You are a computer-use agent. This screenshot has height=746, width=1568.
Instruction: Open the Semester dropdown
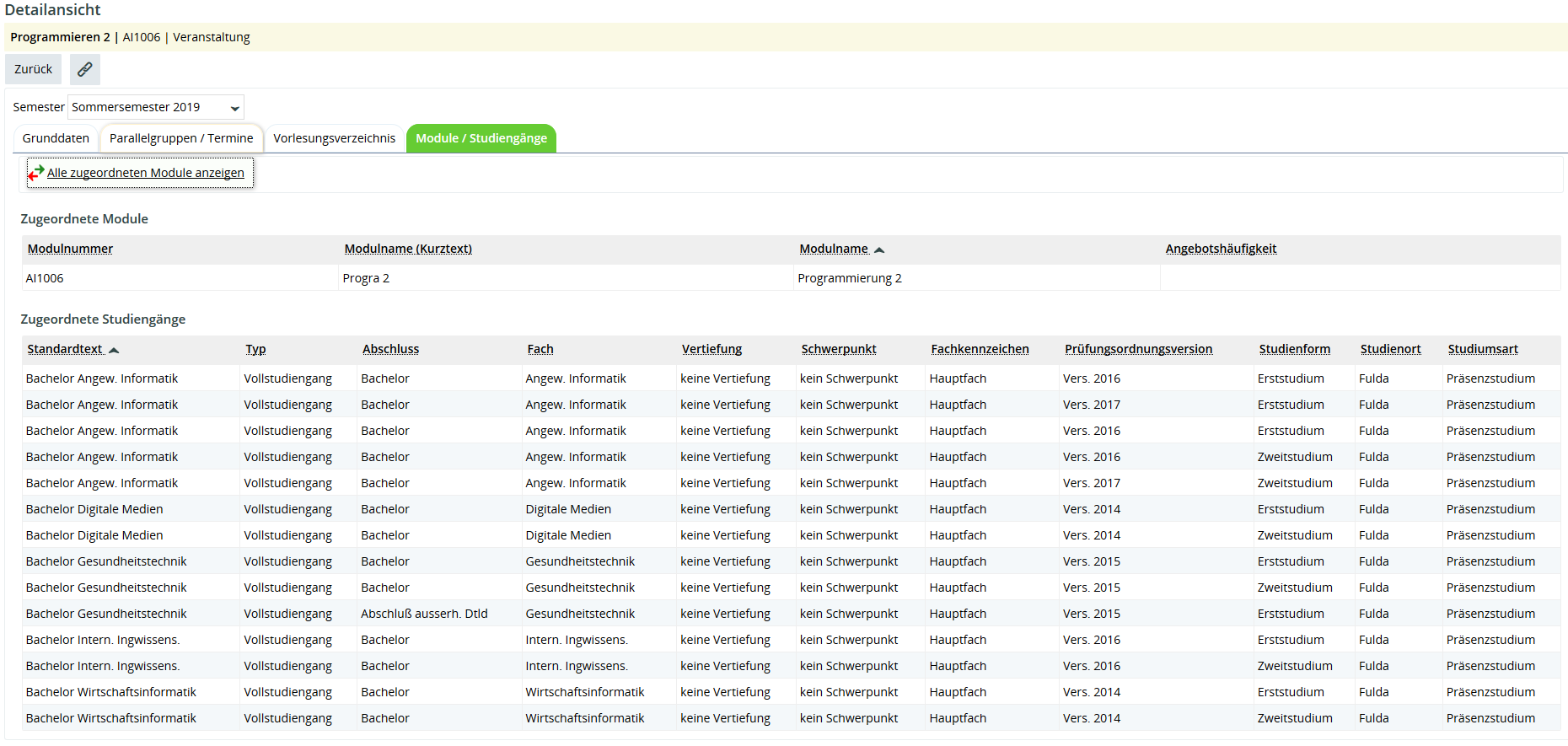[x=156, y=107]
